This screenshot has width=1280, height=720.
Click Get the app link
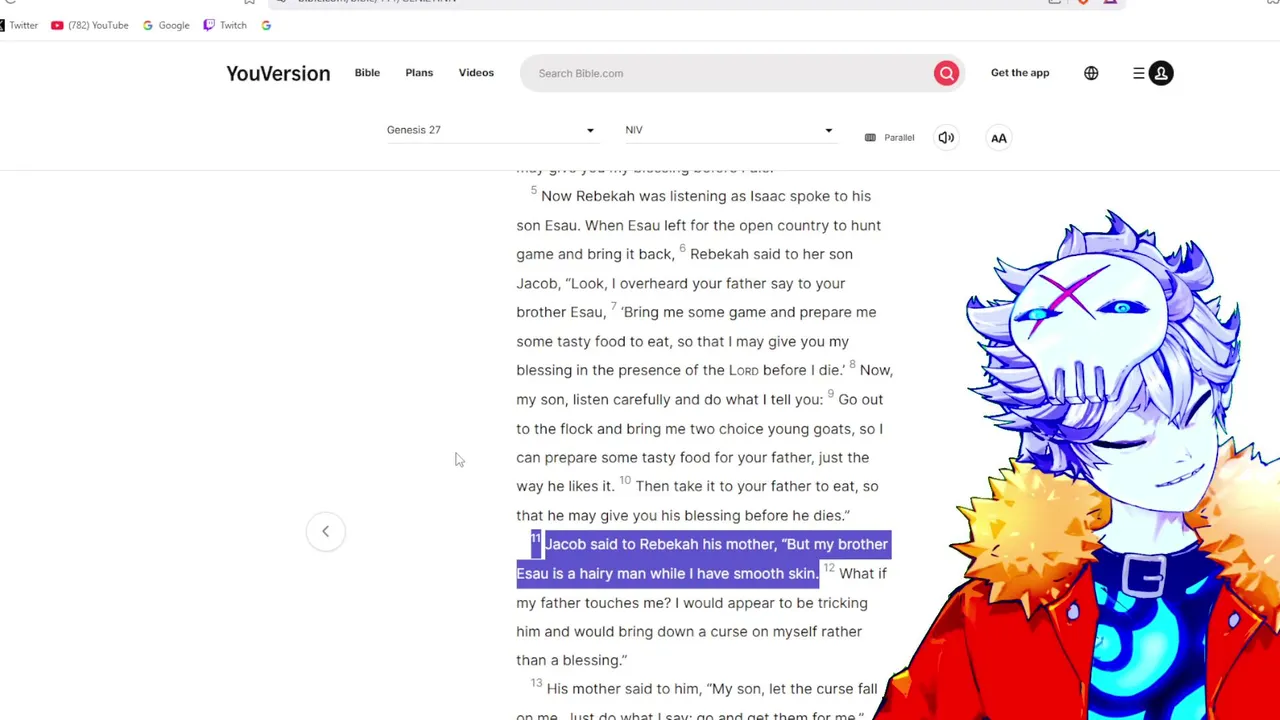[1020, 72]
